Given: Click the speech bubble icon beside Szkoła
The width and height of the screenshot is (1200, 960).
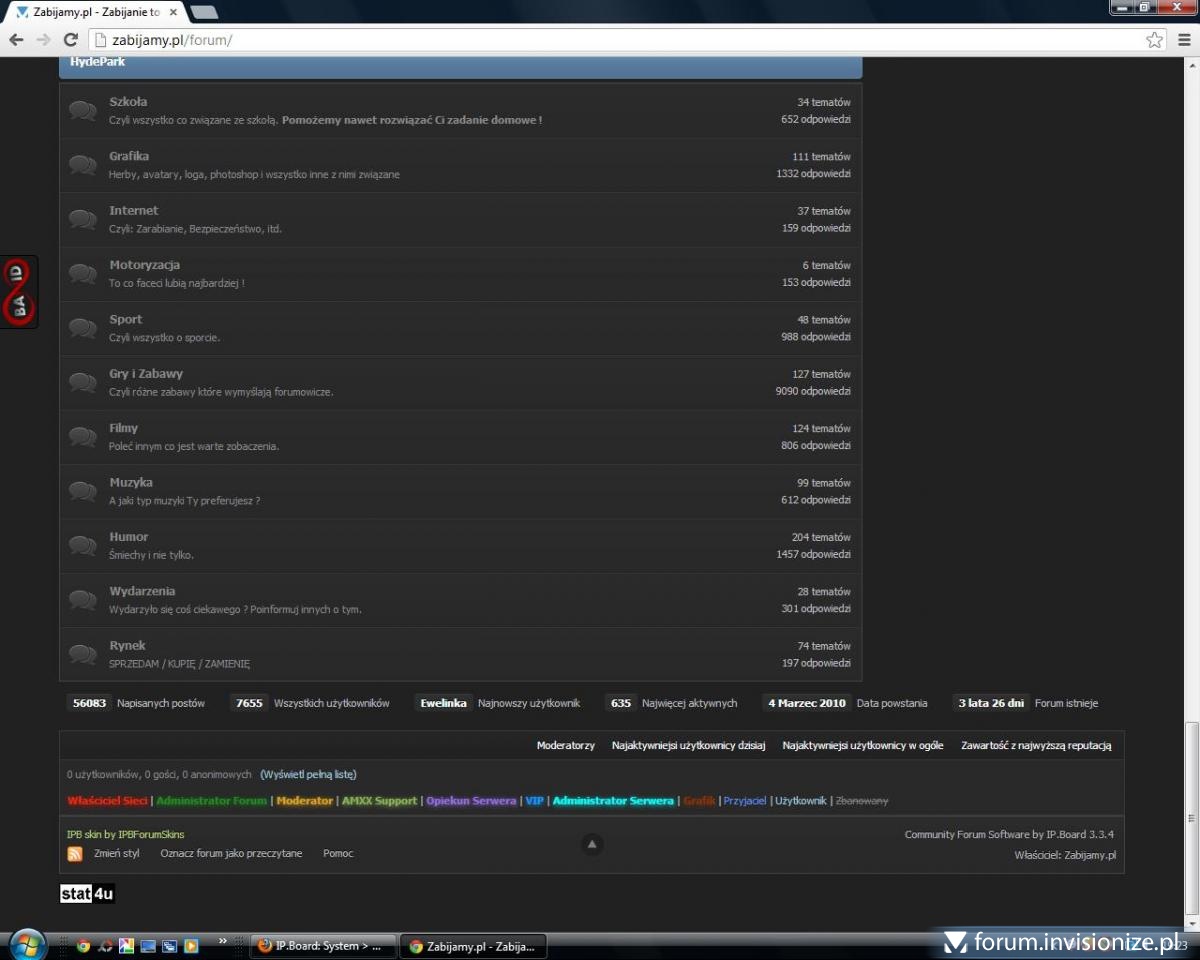Looking at the screenshot, I should click(x=83, y=110).
